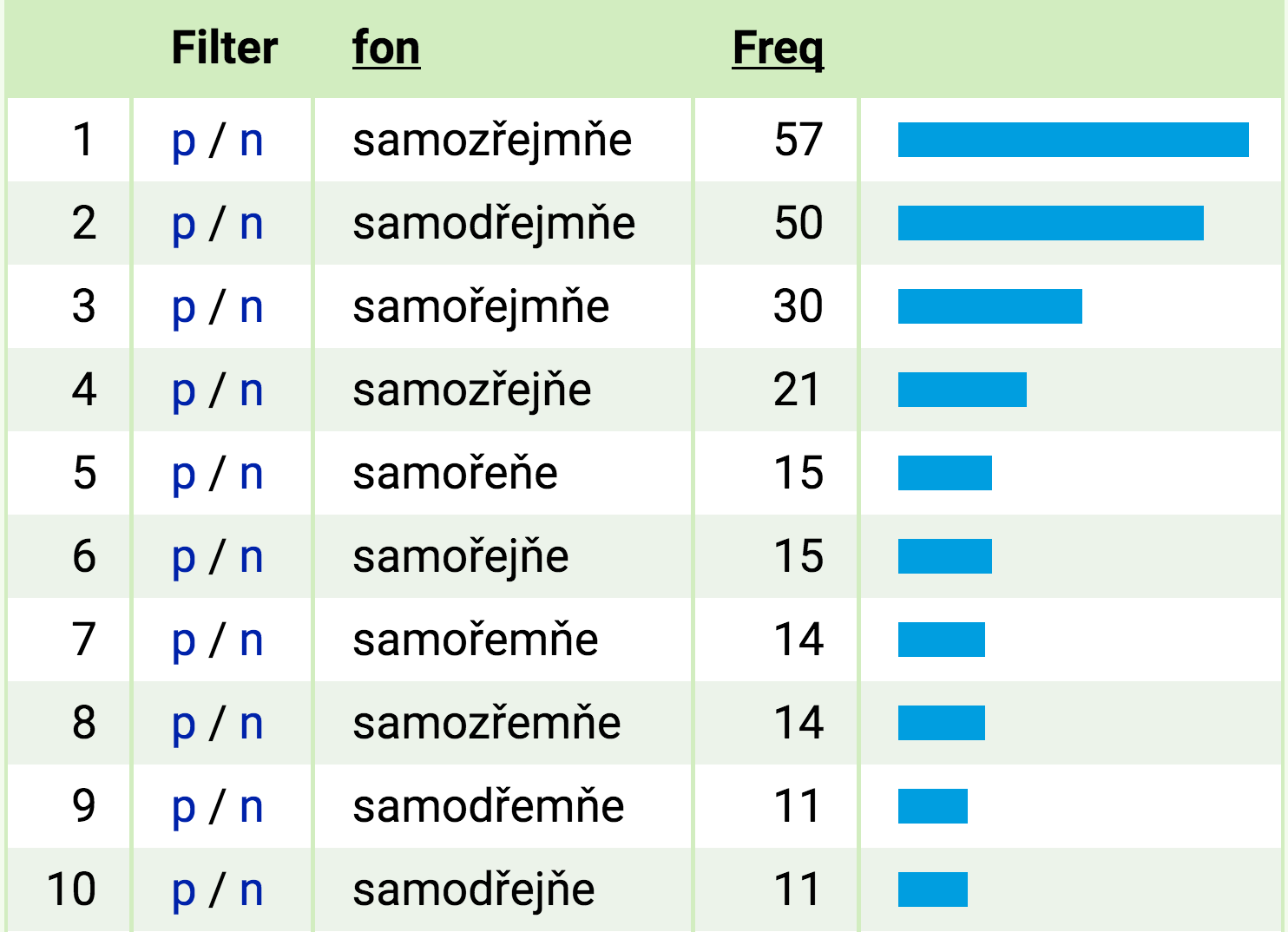Apply p filter on samodřejňe row

click(x=184, y=889)
